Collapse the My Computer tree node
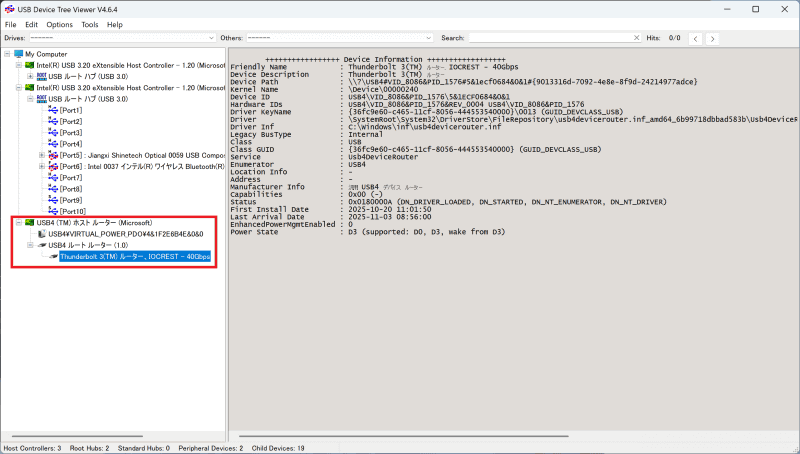This screenshot has height=454, width=800. point(7,54)
